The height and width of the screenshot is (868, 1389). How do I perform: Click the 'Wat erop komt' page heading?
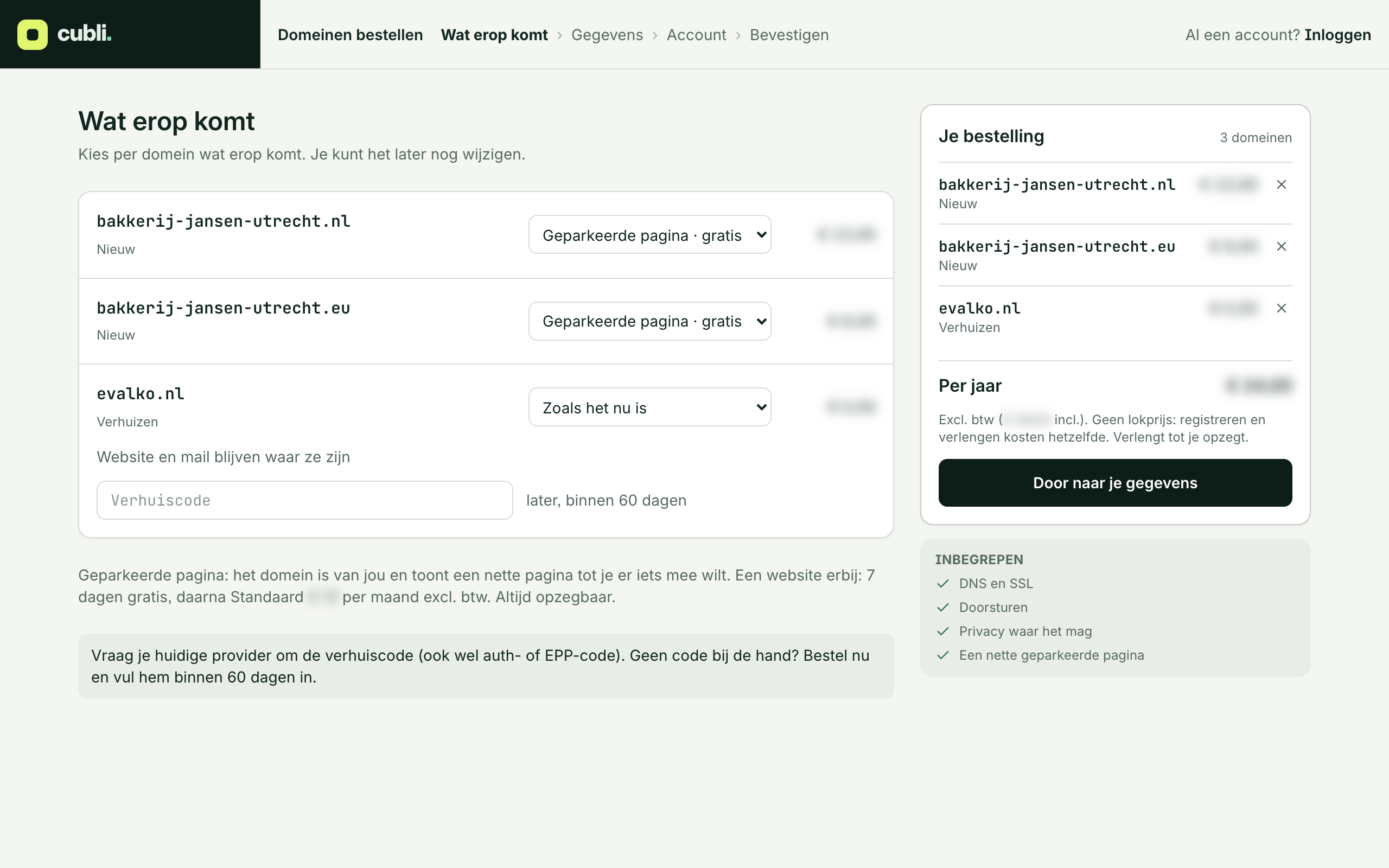(167, 121)
